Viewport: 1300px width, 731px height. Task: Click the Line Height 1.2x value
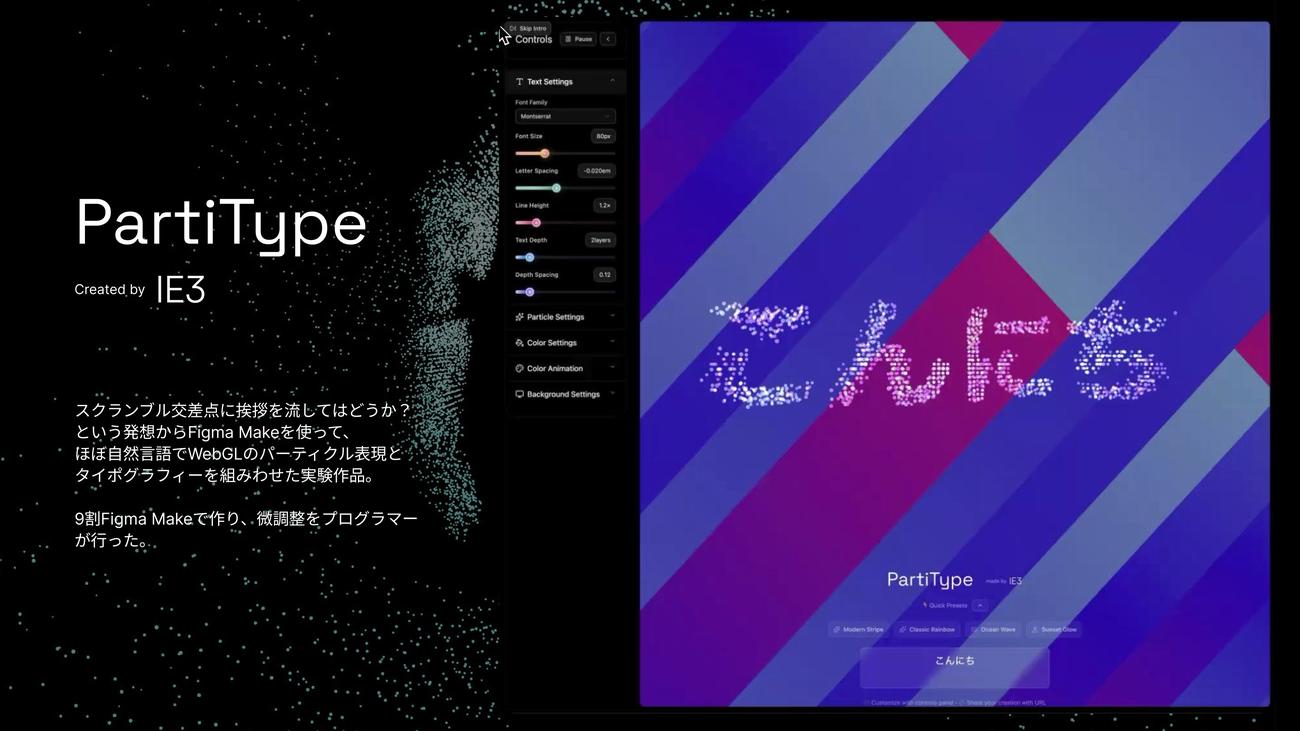click(x=604, y=206)
